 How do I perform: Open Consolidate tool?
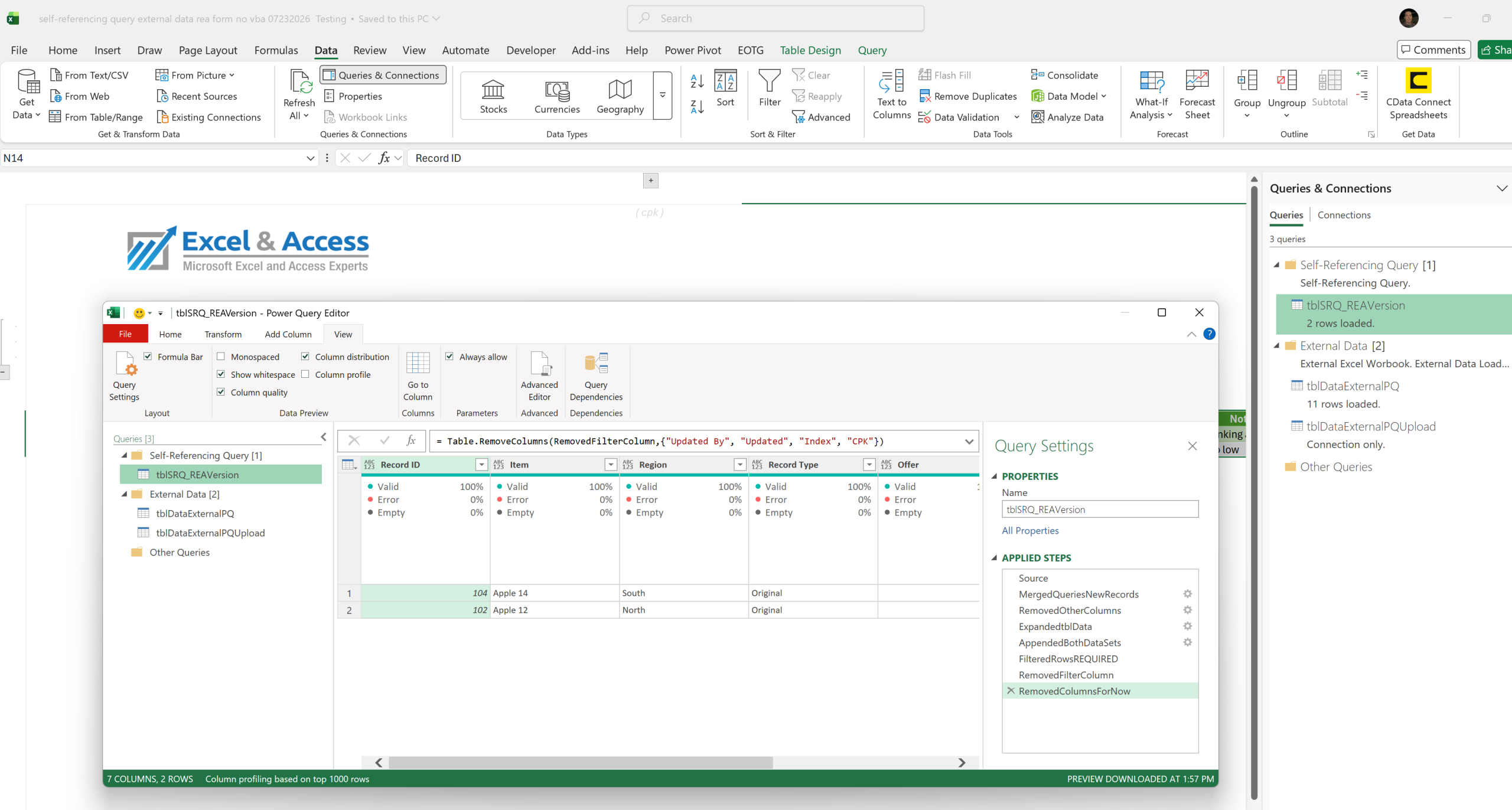1064,75
